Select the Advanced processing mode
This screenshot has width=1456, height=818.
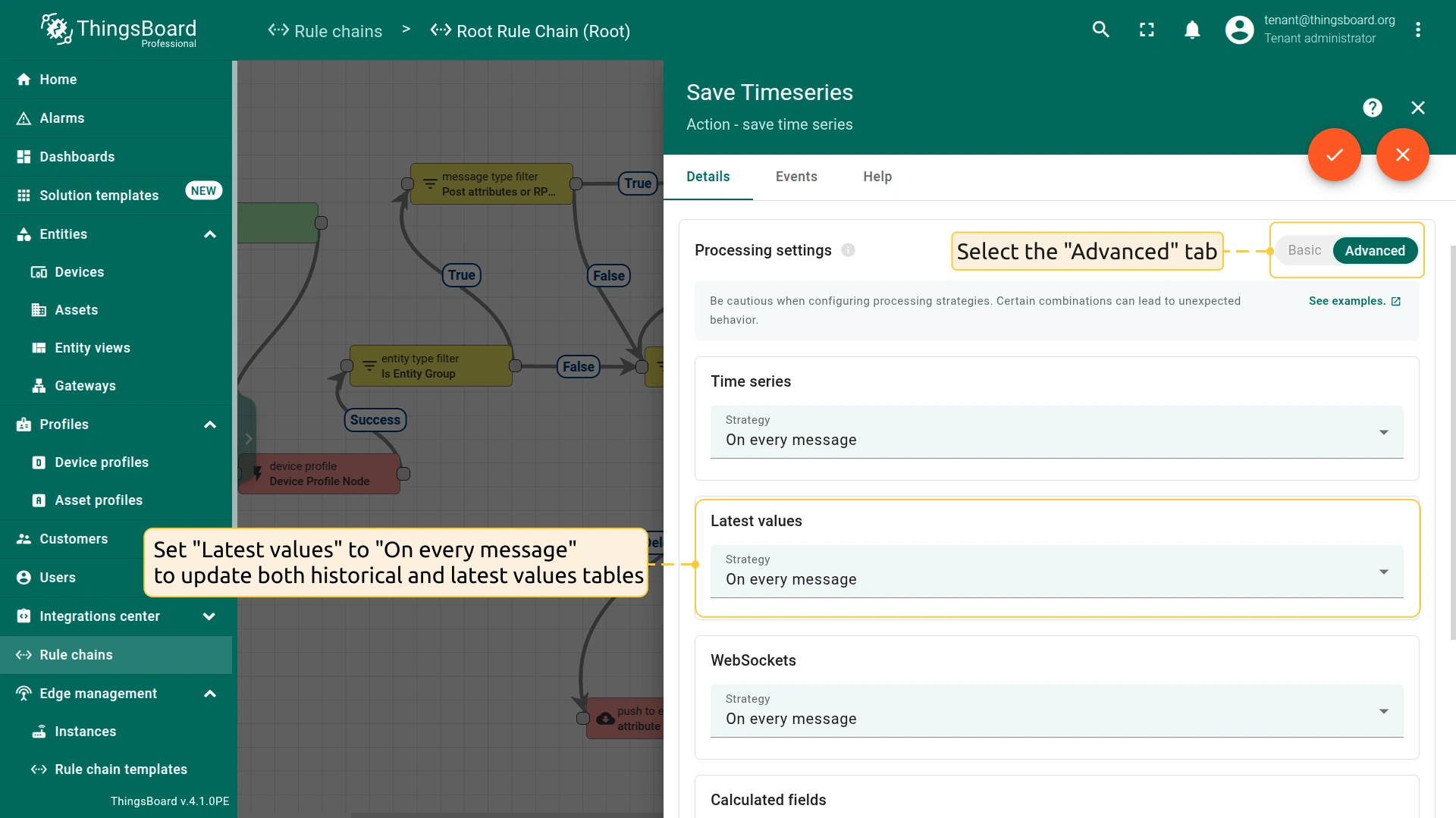pyautogui.click(x=1374, y=250)
